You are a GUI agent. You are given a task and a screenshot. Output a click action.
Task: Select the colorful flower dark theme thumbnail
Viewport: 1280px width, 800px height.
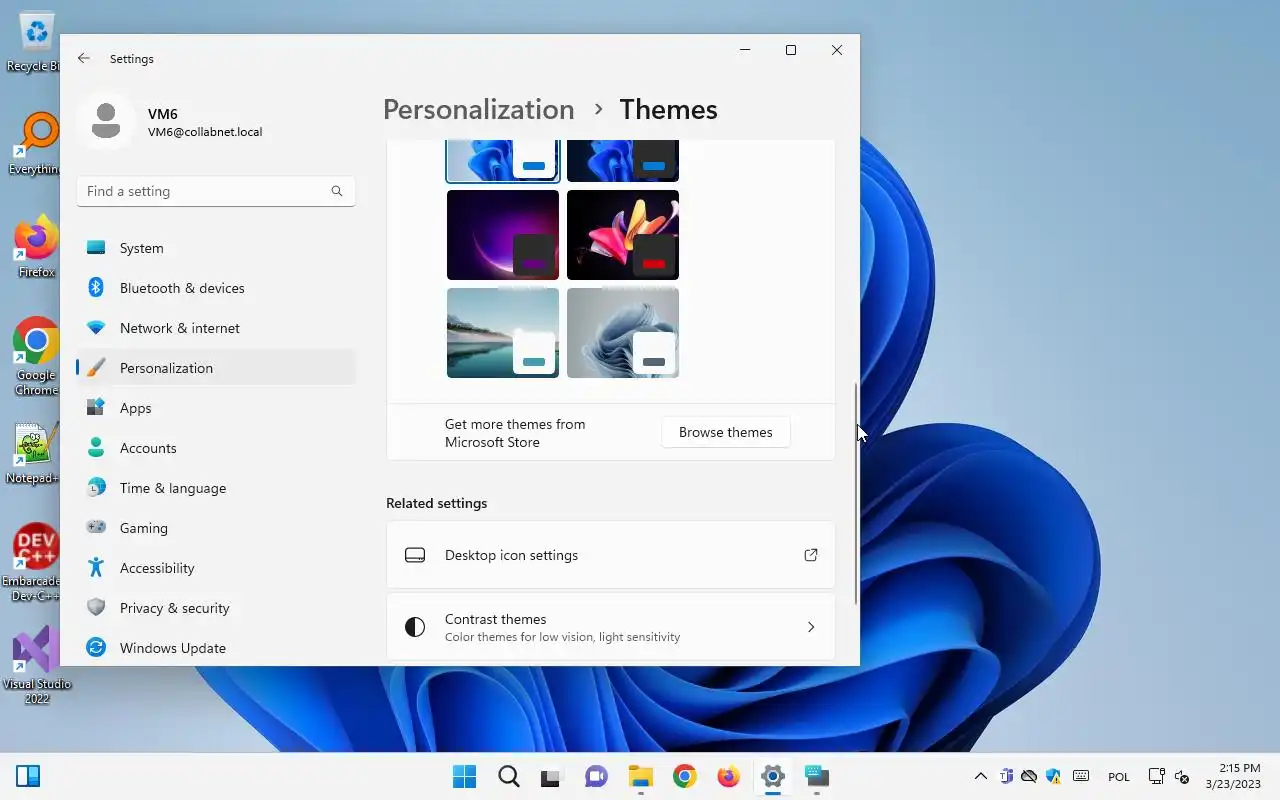[x=623, y=235]
